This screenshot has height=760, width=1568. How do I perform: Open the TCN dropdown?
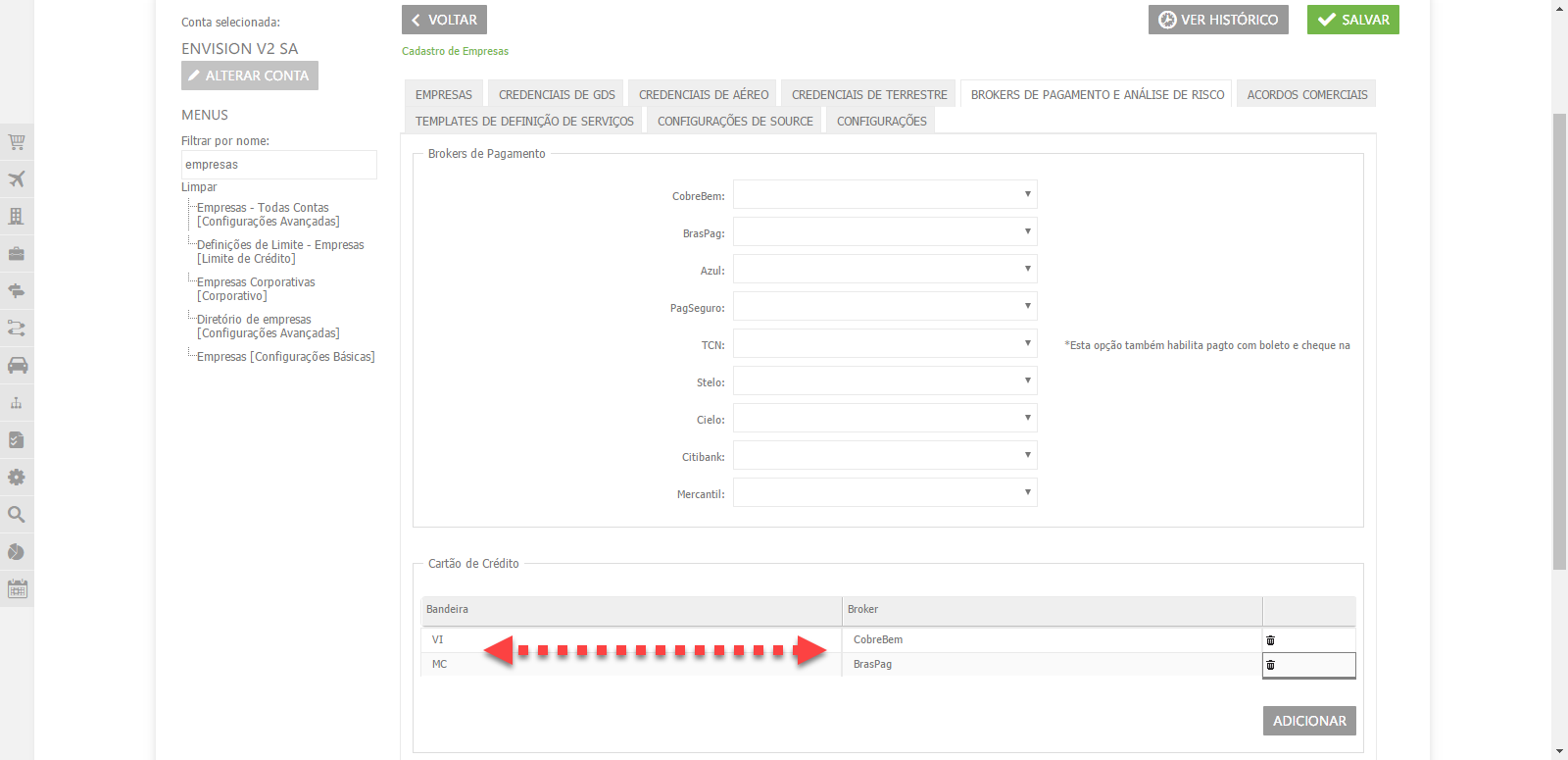click(x=885, y=343)
